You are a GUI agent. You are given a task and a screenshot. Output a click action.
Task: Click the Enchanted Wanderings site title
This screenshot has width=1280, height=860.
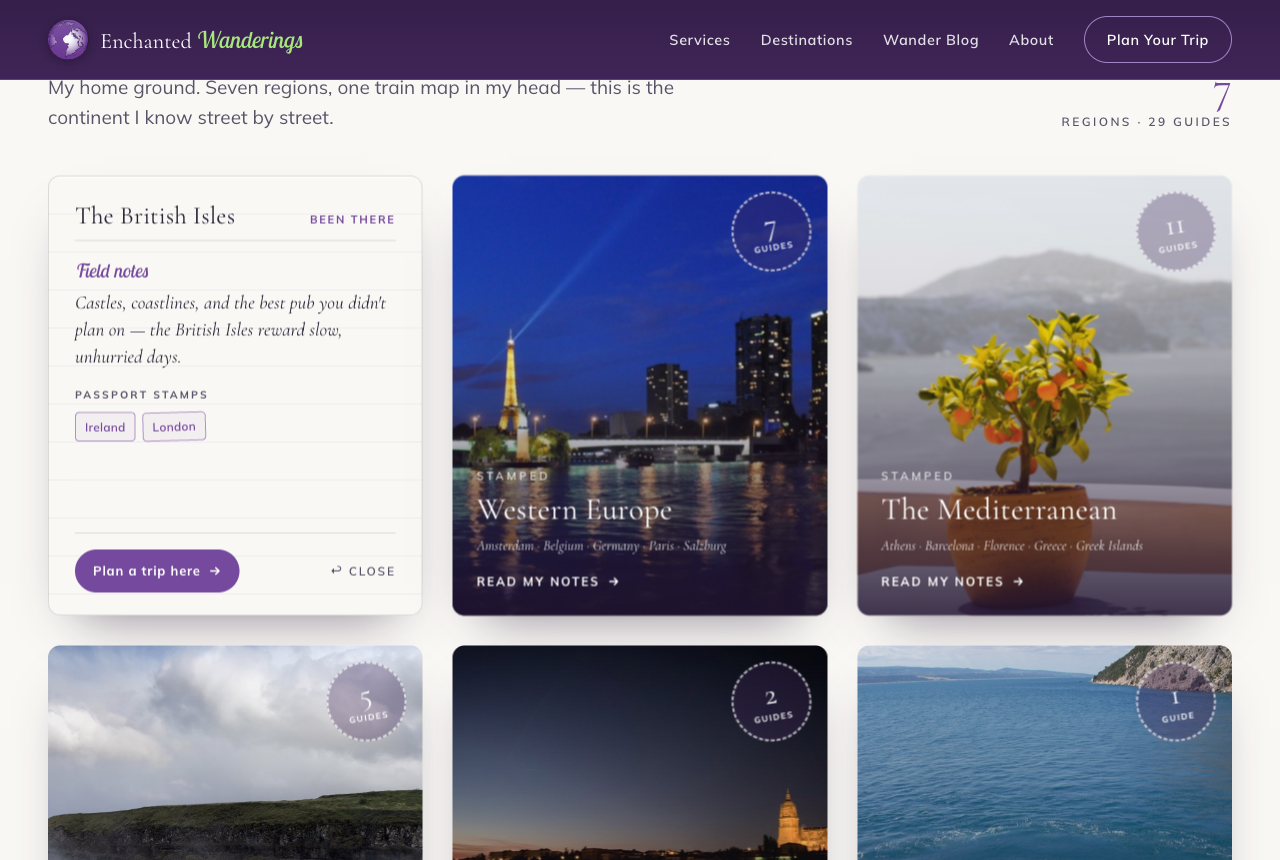pos(201,40)
